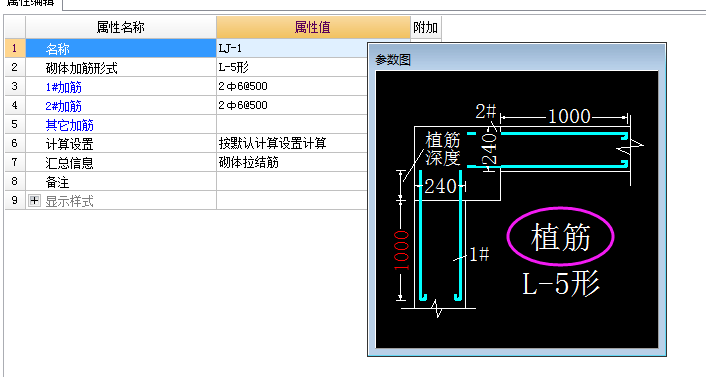The image size is (706, 377).
Task: Click the 附加 column header
Action: 425,27
